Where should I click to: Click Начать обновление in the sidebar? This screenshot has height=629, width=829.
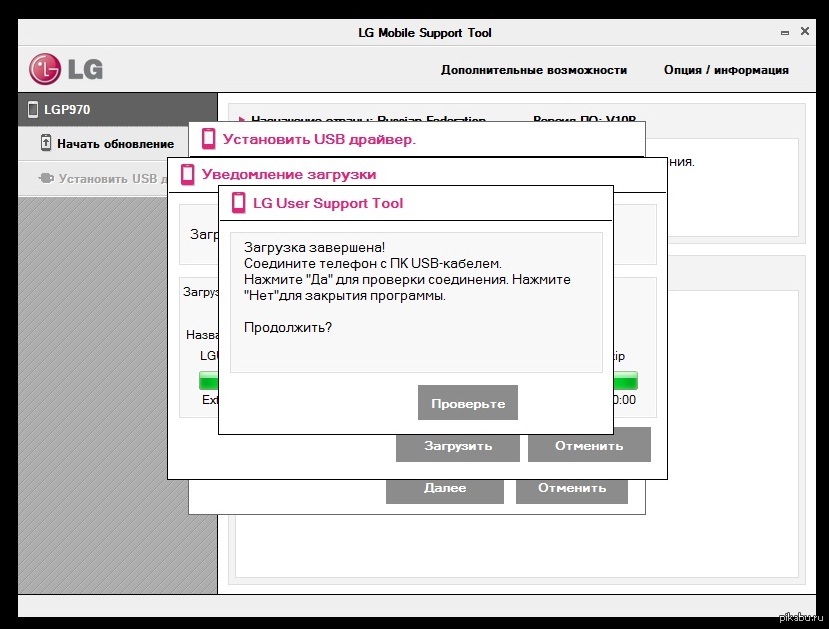tap(104, 144)
